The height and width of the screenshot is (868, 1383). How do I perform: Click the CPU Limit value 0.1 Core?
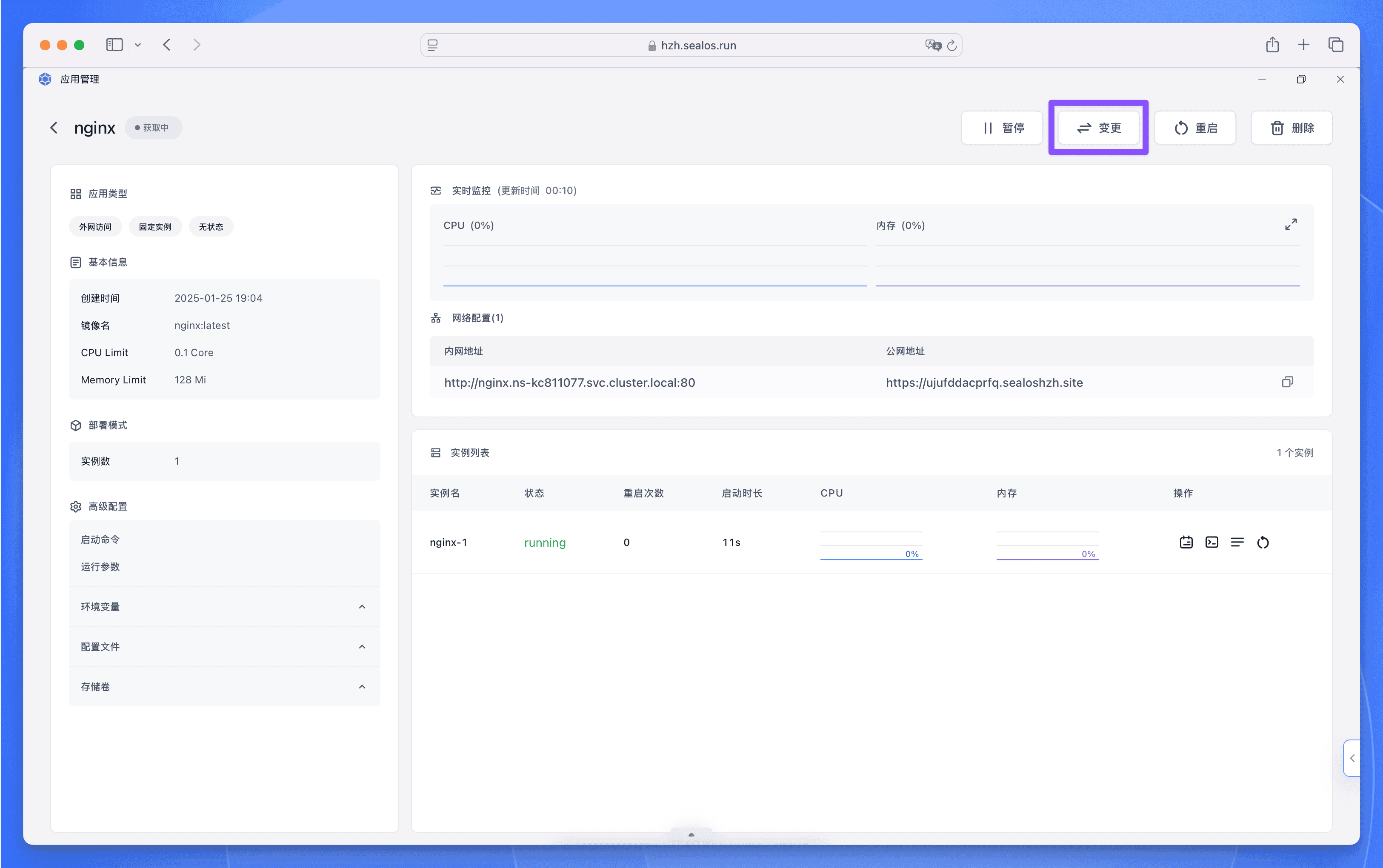(194, 352)
